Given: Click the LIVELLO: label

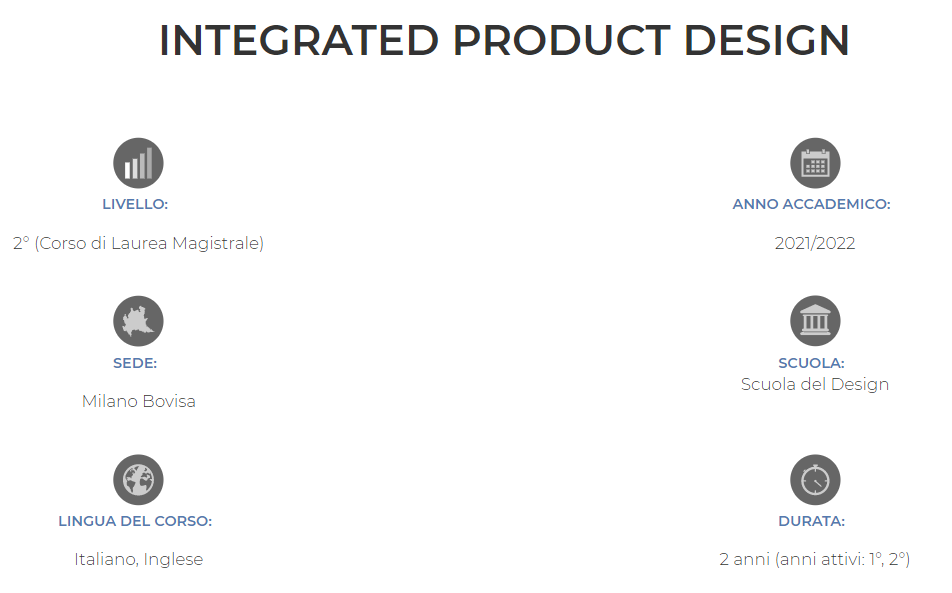Looking at the screenshot, I should click(x=135, y=204).
